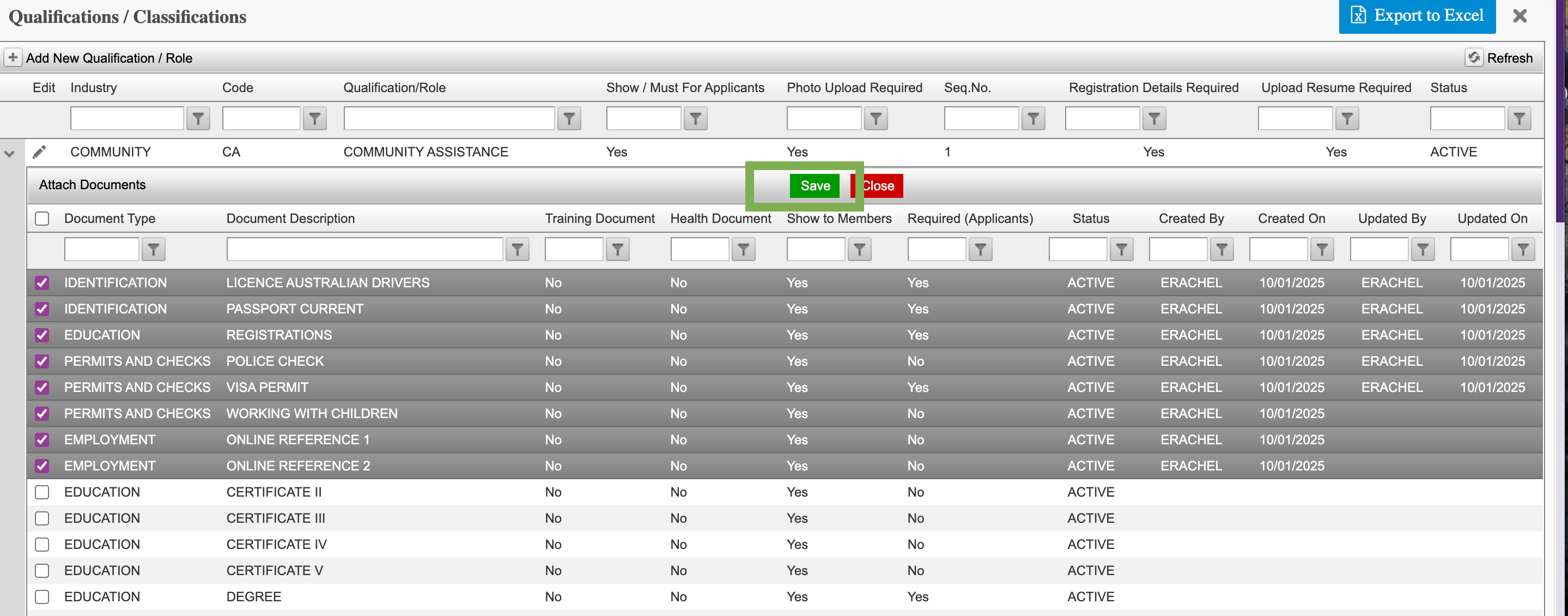Open Required (Applicants) filter icon
This screenshot has height=616, width=1568.
(x=981, y=249)
